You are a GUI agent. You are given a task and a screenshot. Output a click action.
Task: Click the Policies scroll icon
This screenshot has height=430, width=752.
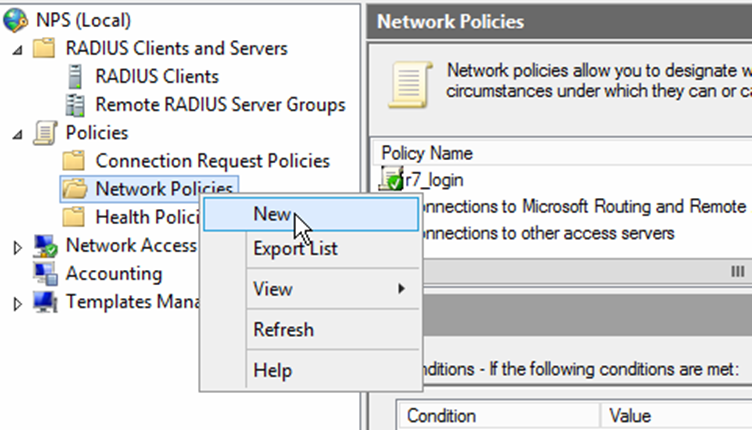45,132
